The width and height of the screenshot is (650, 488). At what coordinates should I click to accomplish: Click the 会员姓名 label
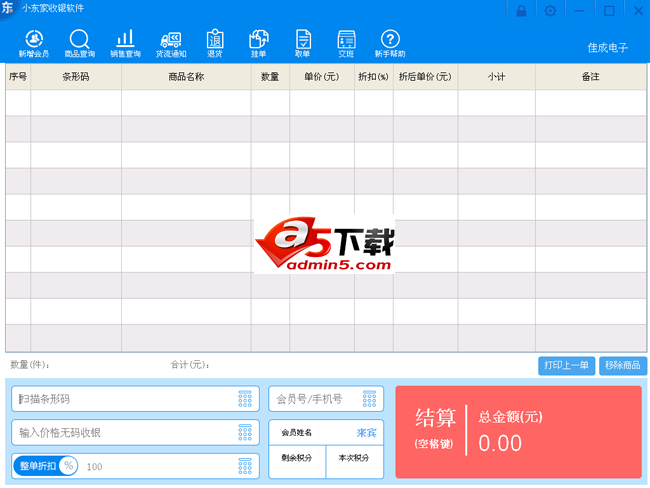tap(296, 433)
